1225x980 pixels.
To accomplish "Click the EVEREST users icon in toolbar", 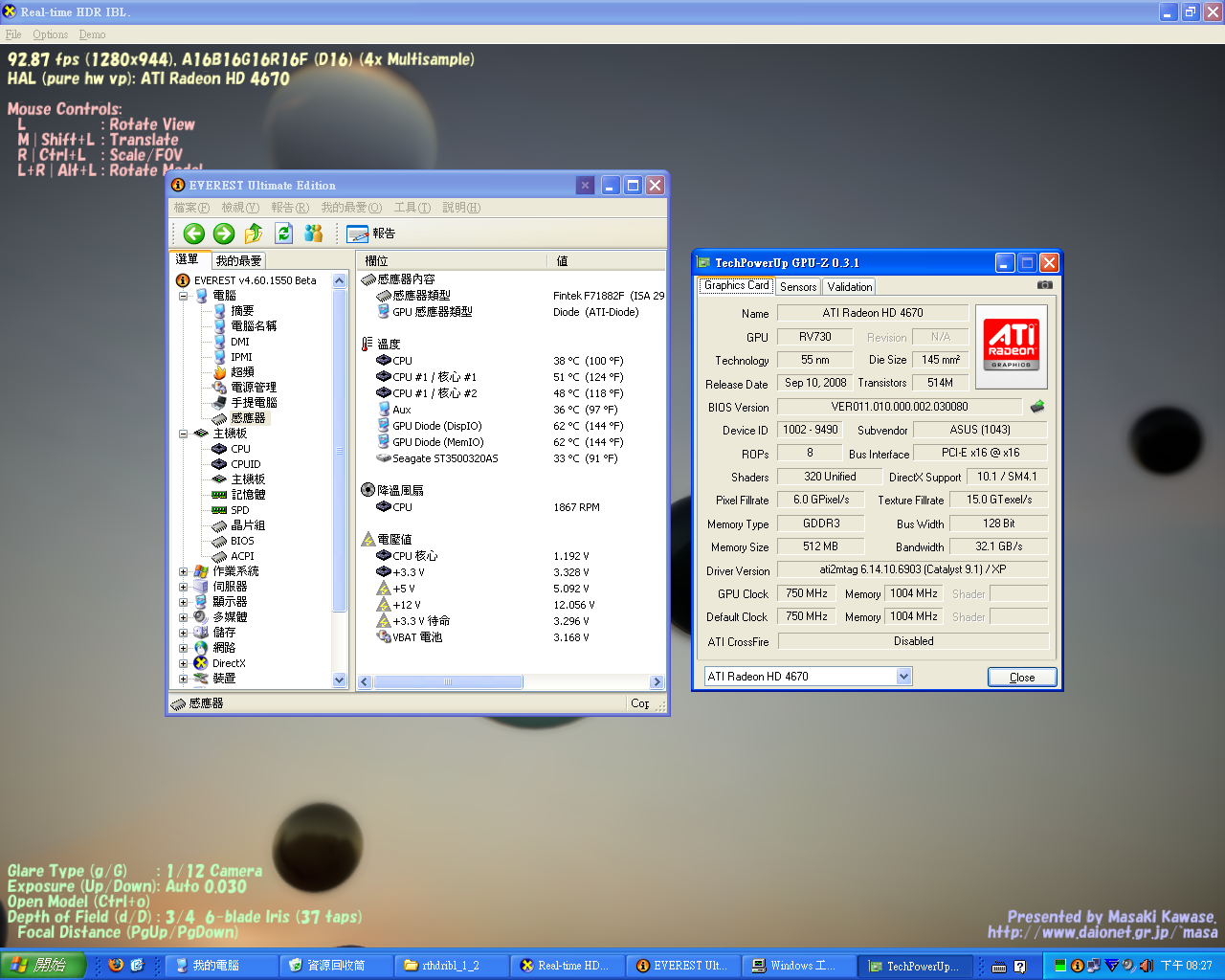I will [313, 234].
